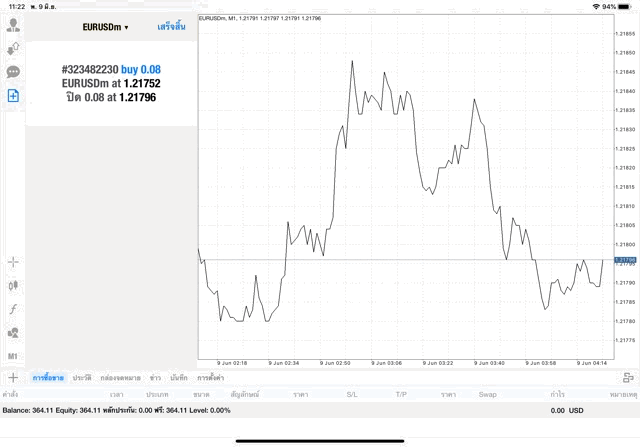
Task: Click the Balance: 364.11 status text
Action: 28,410
